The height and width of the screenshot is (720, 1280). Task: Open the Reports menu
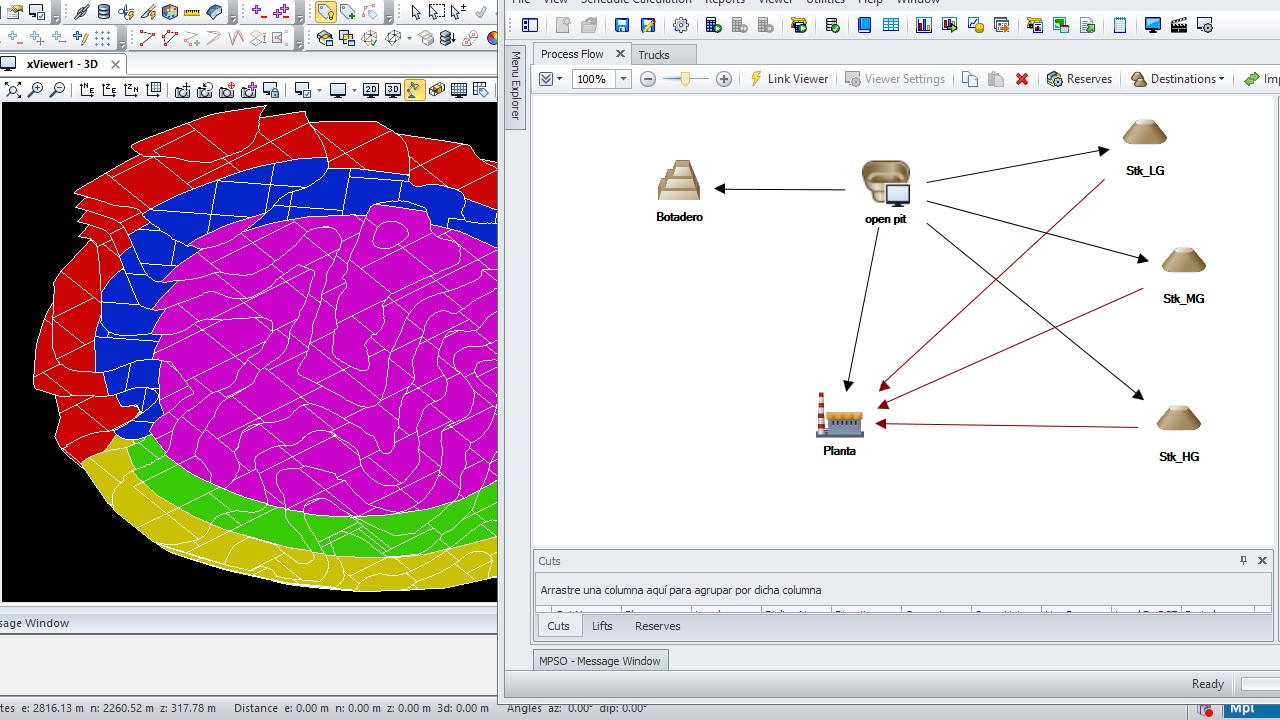coord(725,3)
